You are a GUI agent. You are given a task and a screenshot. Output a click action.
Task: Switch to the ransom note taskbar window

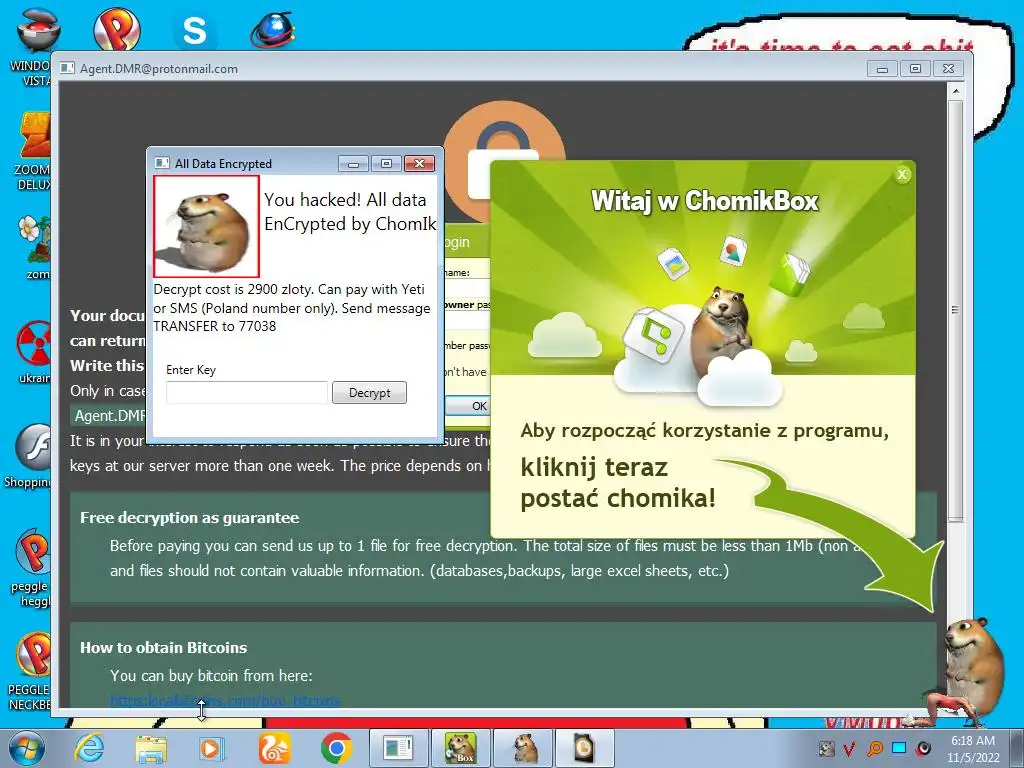click(398, 748)
